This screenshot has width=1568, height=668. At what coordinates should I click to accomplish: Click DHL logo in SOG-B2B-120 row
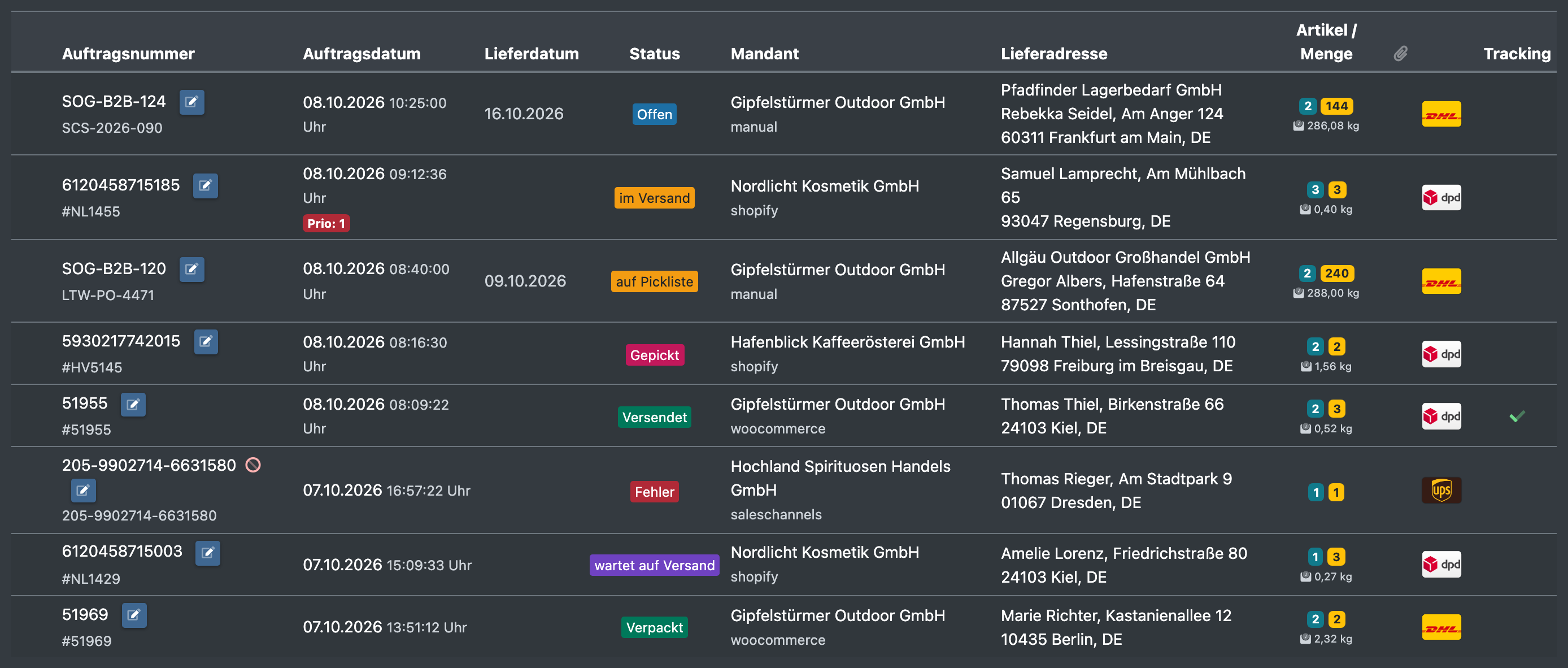(1441, 281)
